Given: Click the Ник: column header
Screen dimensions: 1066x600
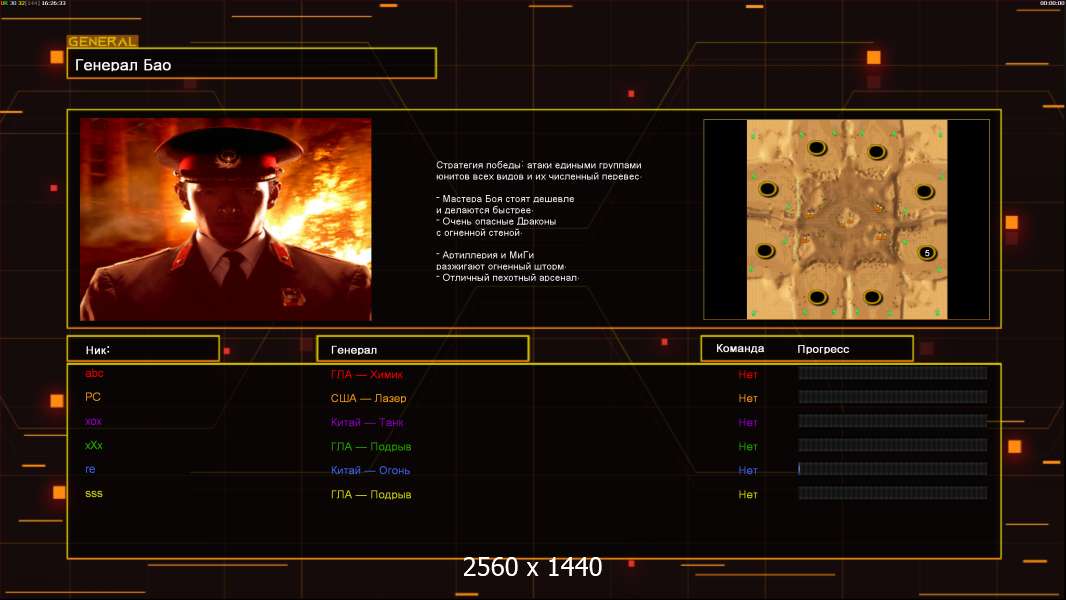Looking at the screenshot, I should point(142,349).
